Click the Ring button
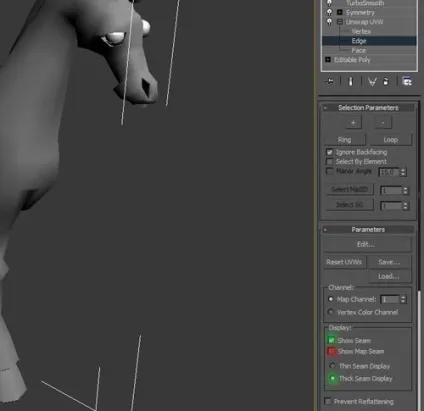The image size is (424, 411). point(344,140)
